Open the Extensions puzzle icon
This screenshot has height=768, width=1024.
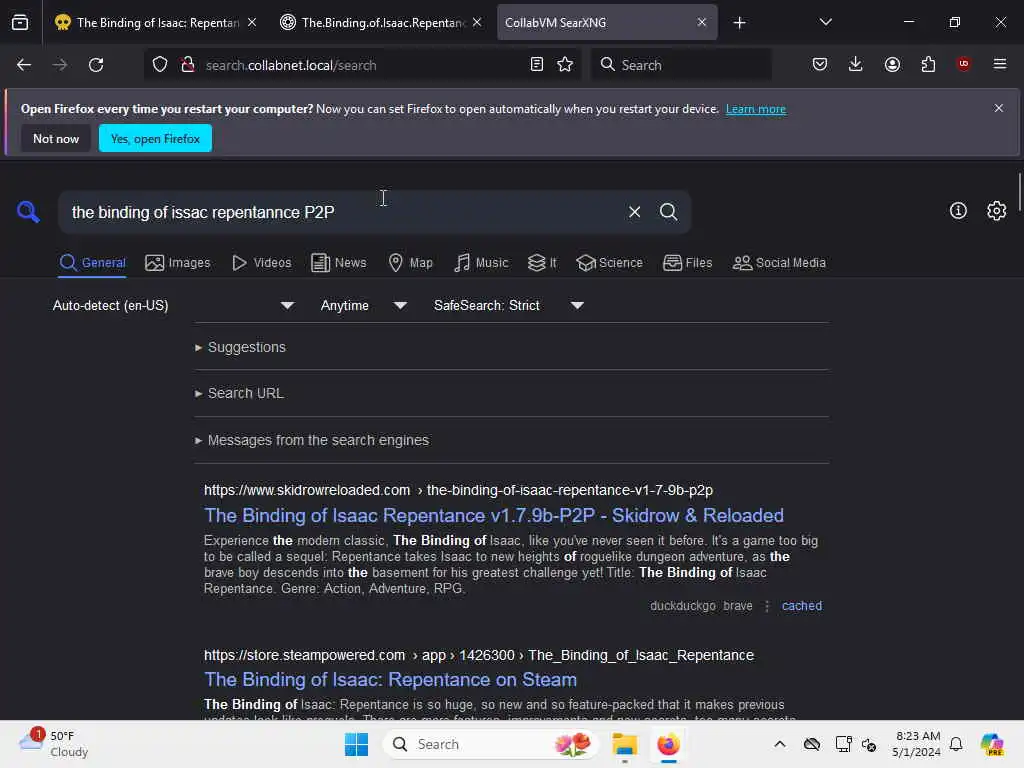point(928,64)
